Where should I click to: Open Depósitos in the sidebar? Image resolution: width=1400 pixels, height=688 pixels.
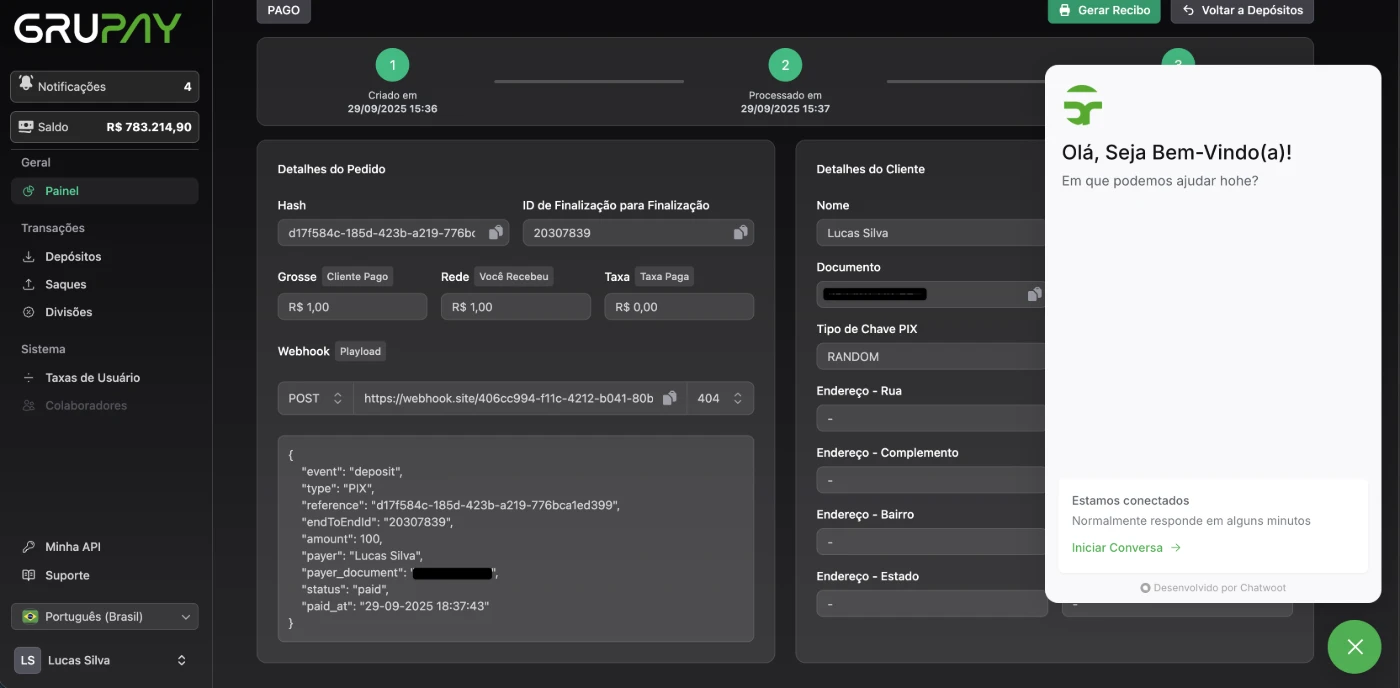tap(73, 257)
